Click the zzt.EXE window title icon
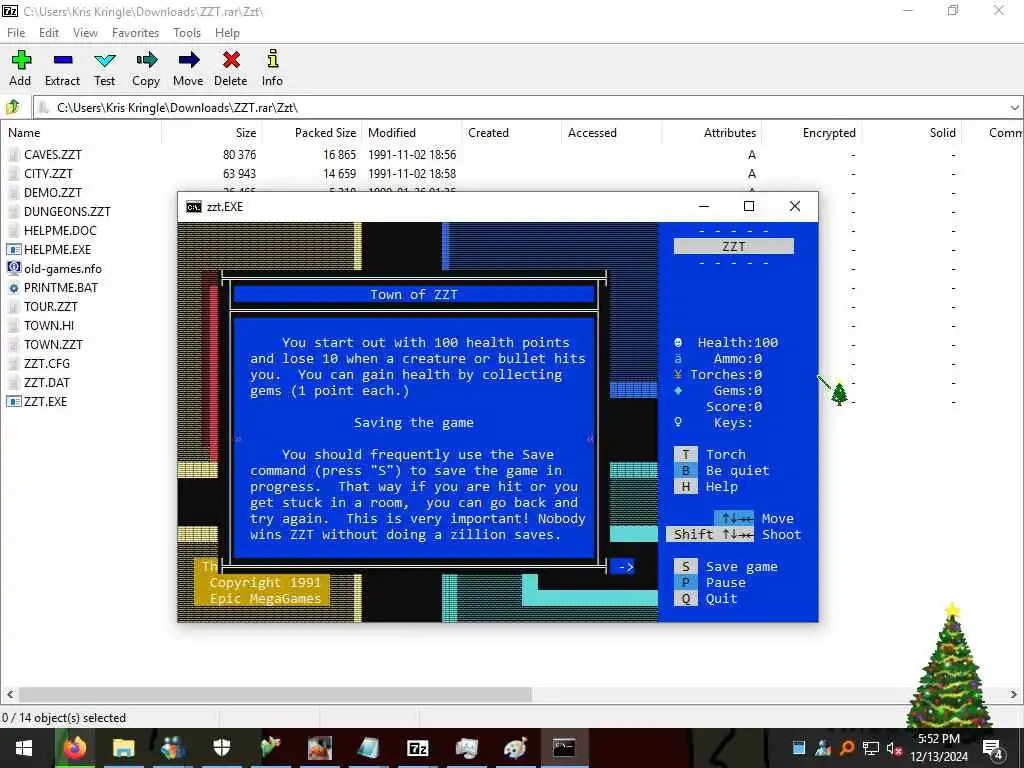The height and width of the screenshot is (768, 1024). tap(193, 207)
